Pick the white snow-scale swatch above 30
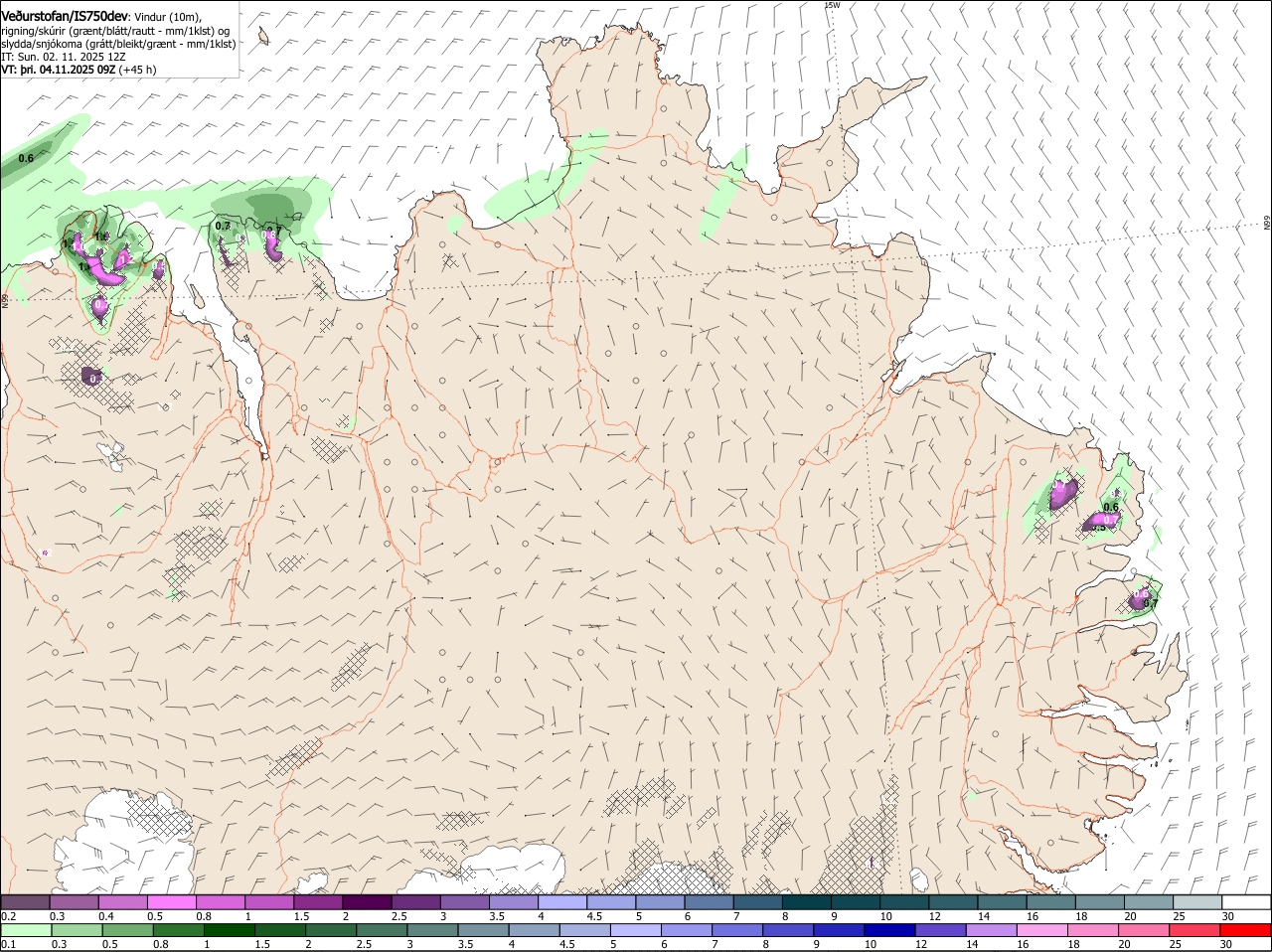The height and width of the screenshot is (952, 1272). 1246,902
